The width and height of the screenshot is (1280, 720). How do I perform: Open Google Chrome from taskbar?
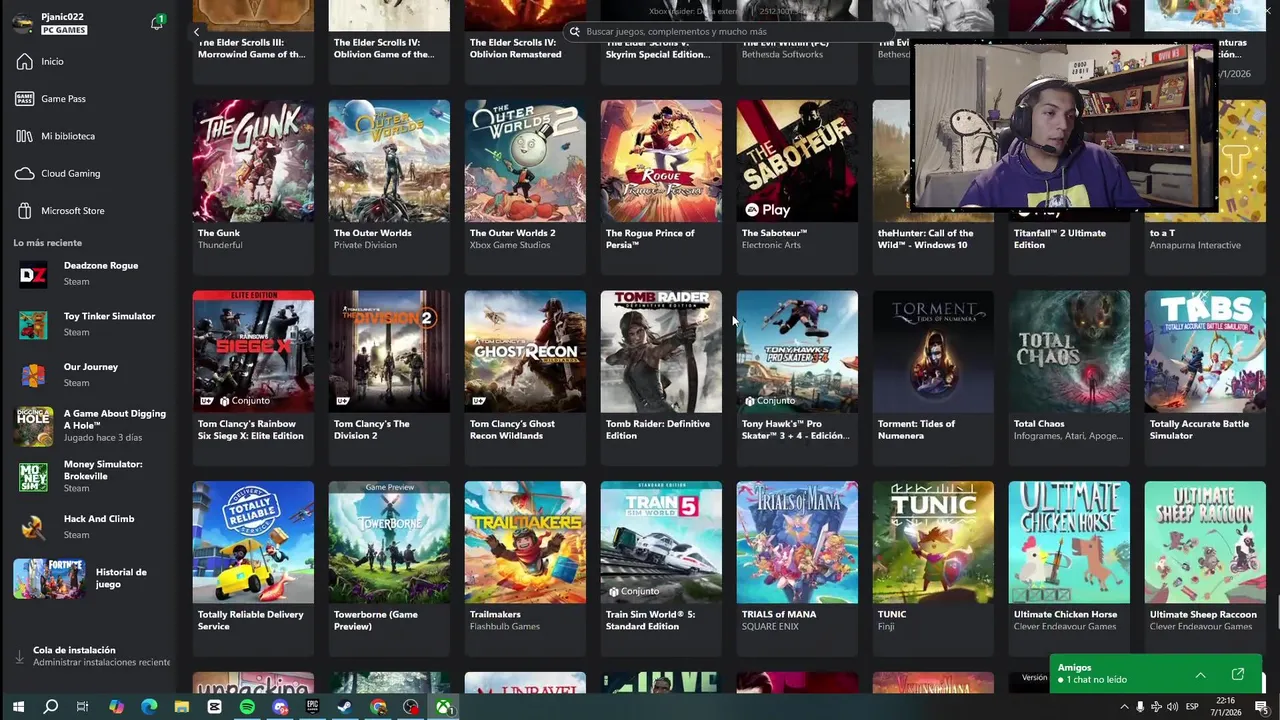click(378, 707)
